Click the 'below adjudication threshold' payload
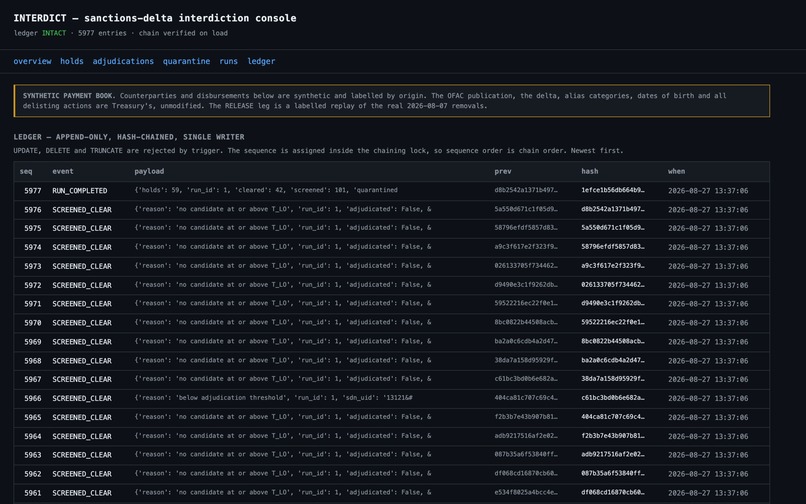 273,398
